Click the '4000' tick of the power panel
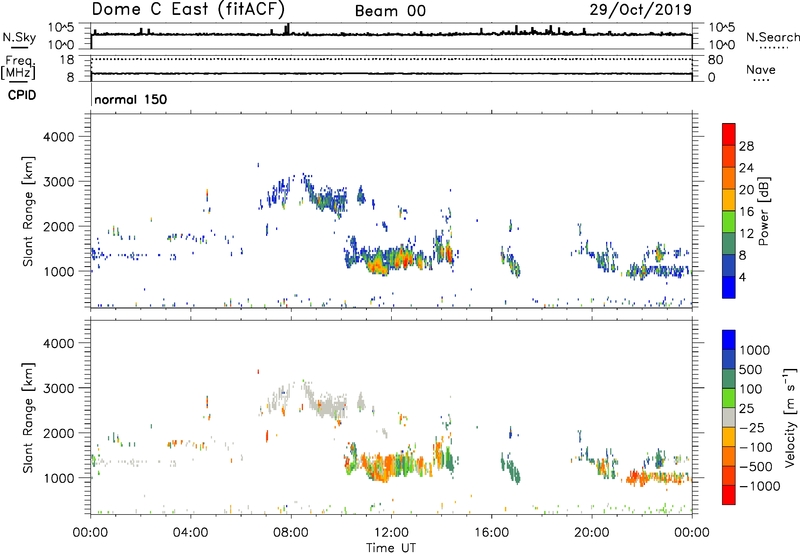Screen dimensions: 800x554 tap(58, 137)
